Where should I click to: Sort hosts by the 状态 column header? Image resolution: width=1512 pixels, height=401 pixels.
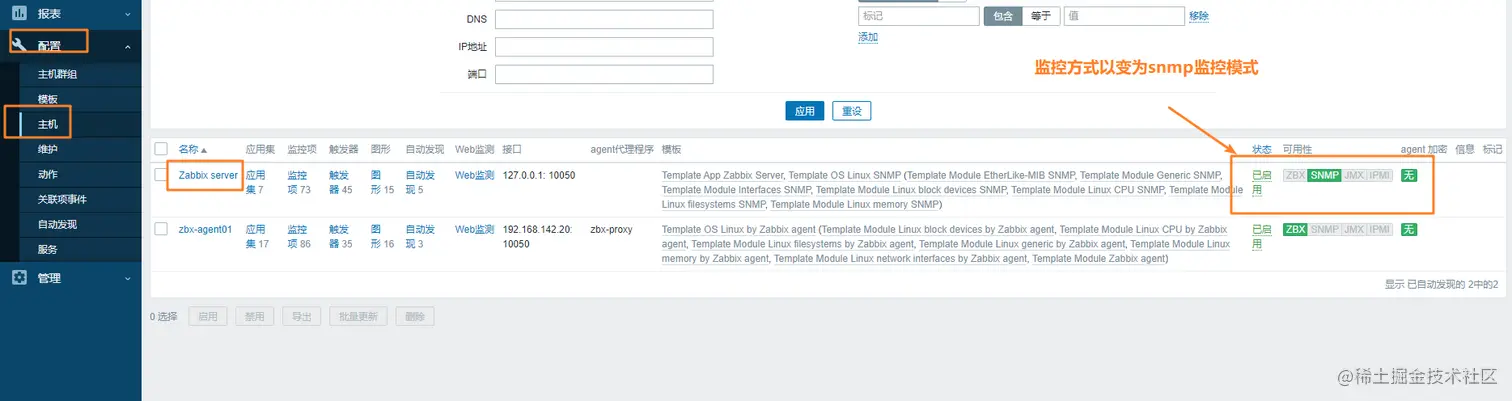(1261, 149)
